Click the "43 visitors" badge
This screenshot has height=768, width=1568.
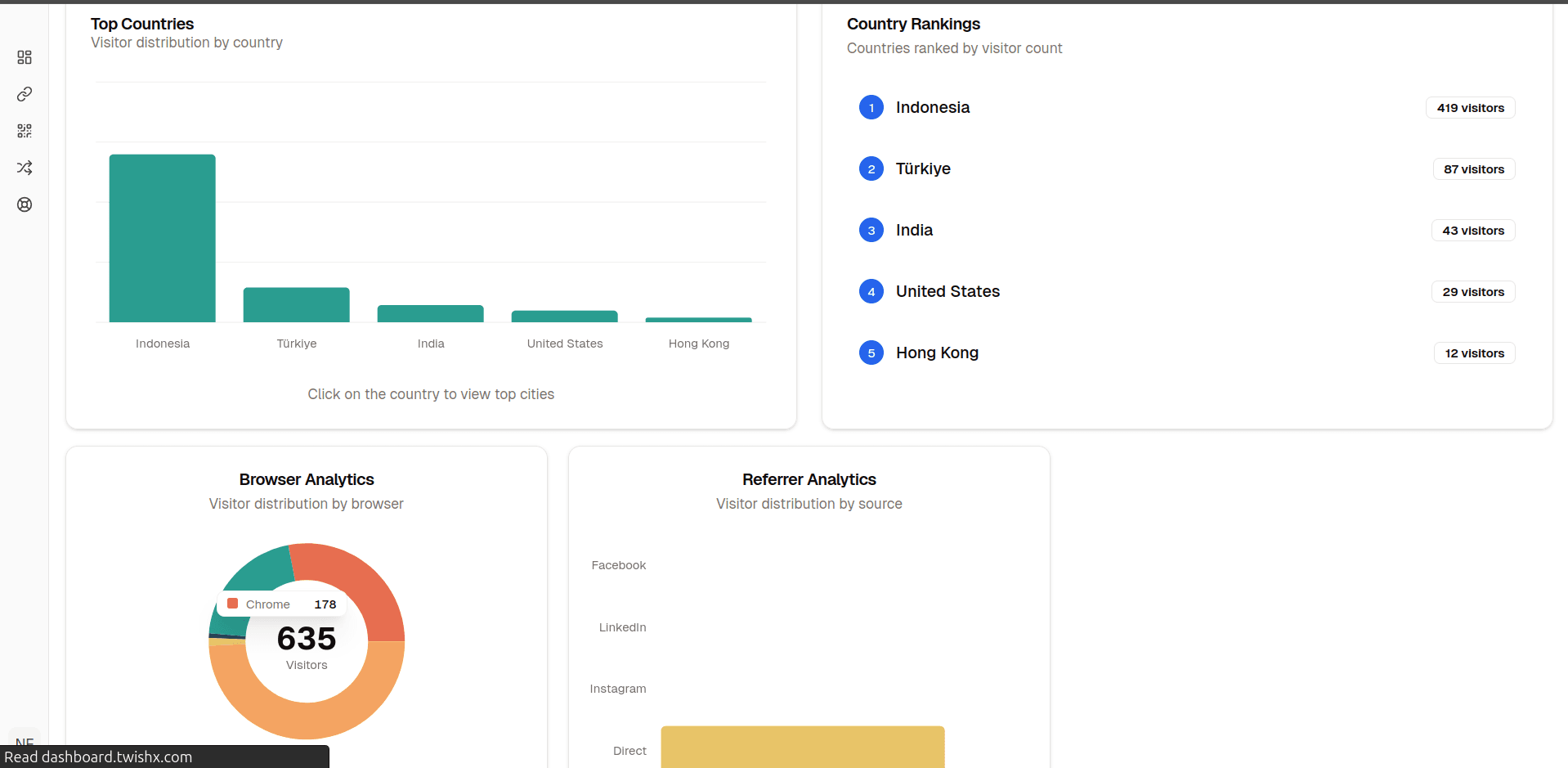(1473, 231)
